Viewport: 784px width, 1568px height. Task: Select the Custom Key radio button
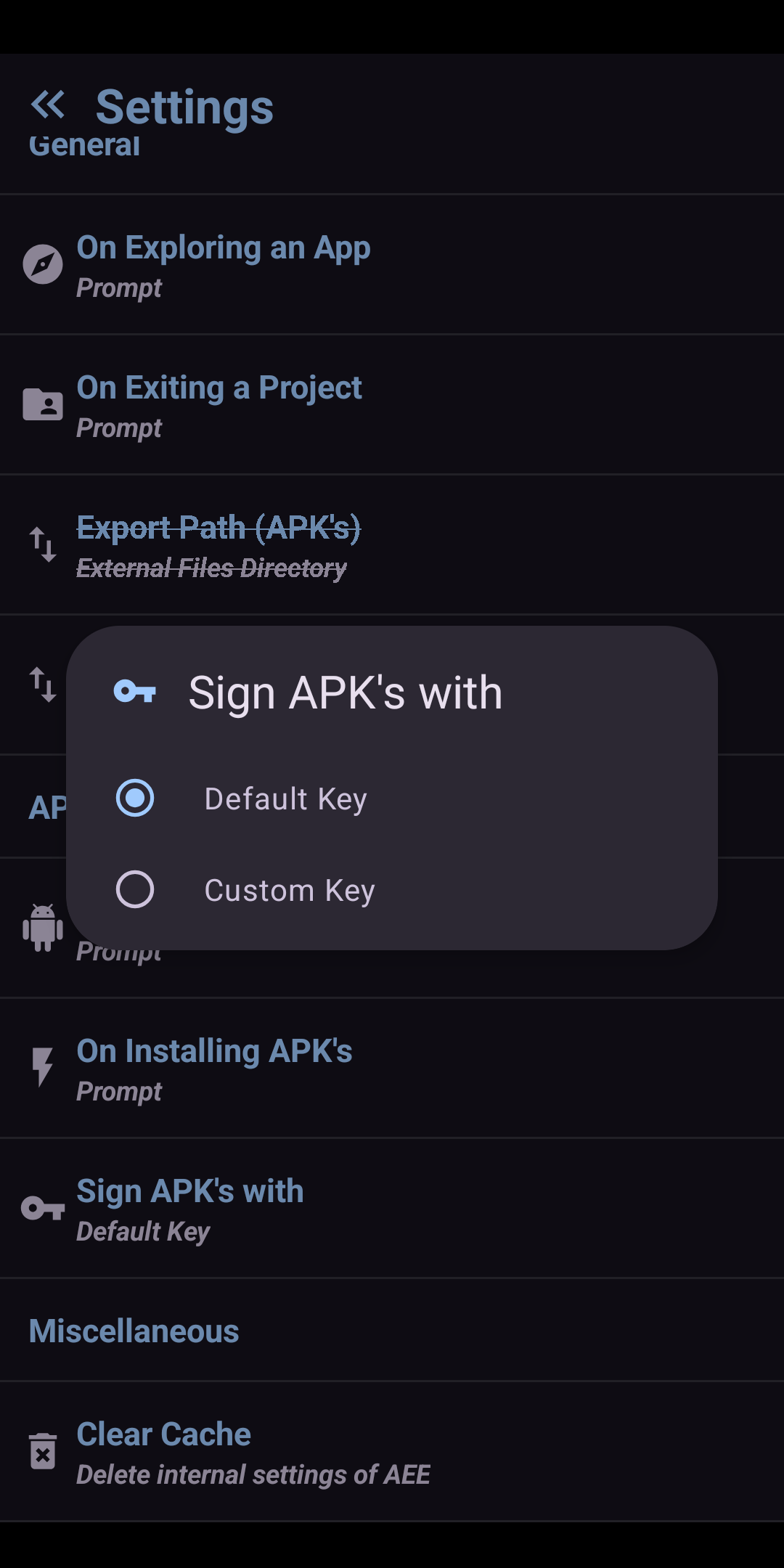point(135,889)
